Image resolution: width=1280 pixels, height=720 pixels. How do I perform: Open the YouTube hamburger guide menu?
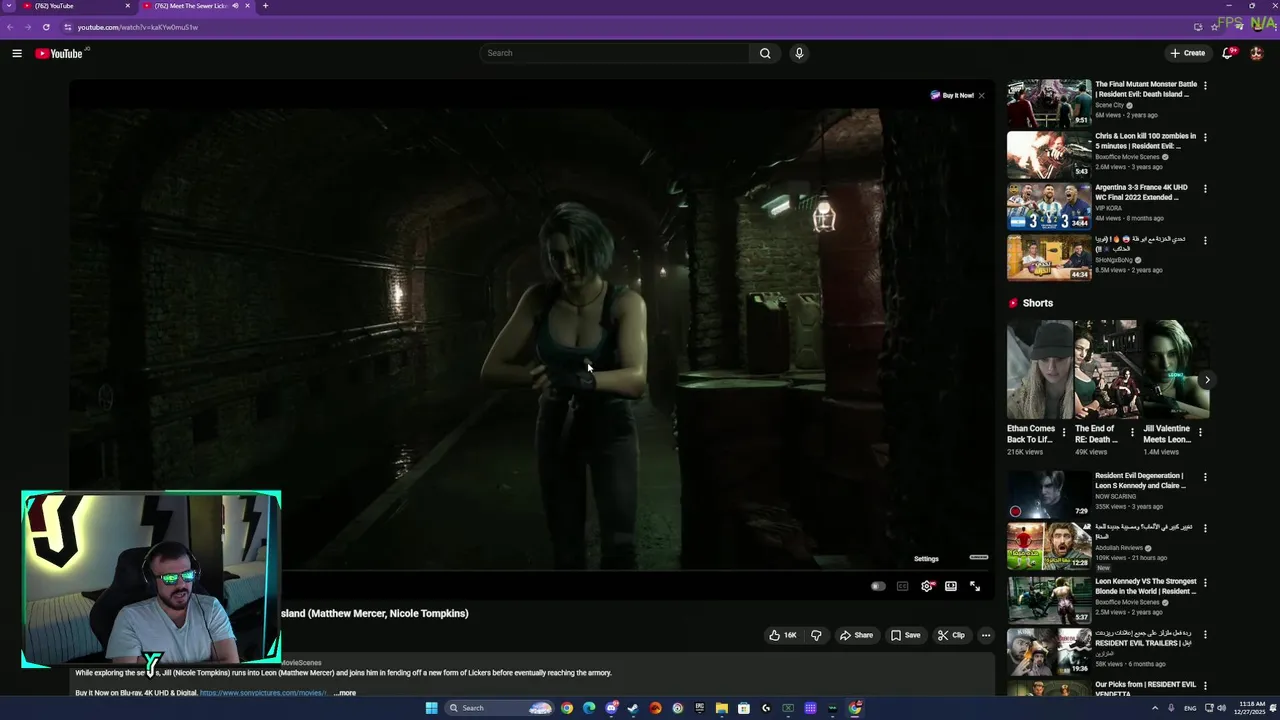pos(17,53)
